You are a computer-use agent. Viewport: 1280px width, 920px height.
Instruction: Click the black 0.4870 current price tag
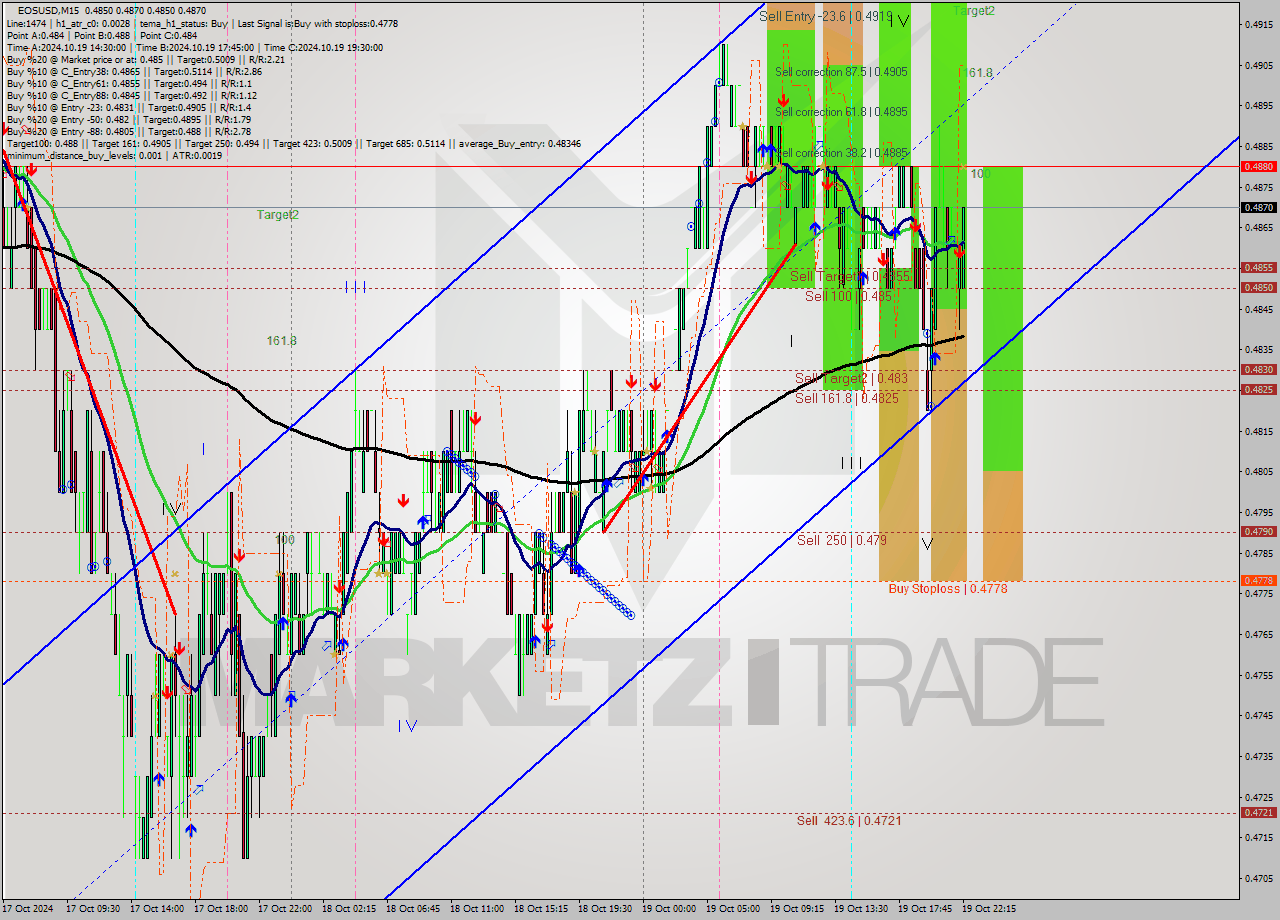[1258, 208]
